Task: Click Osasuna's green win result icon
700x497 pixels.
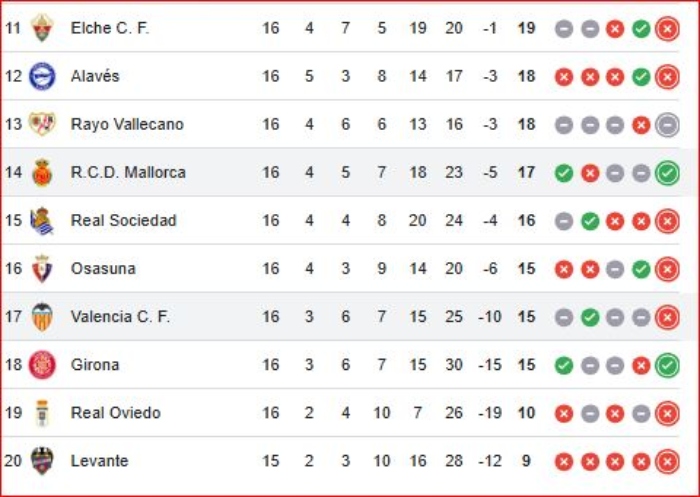Action: pos(641,269)
